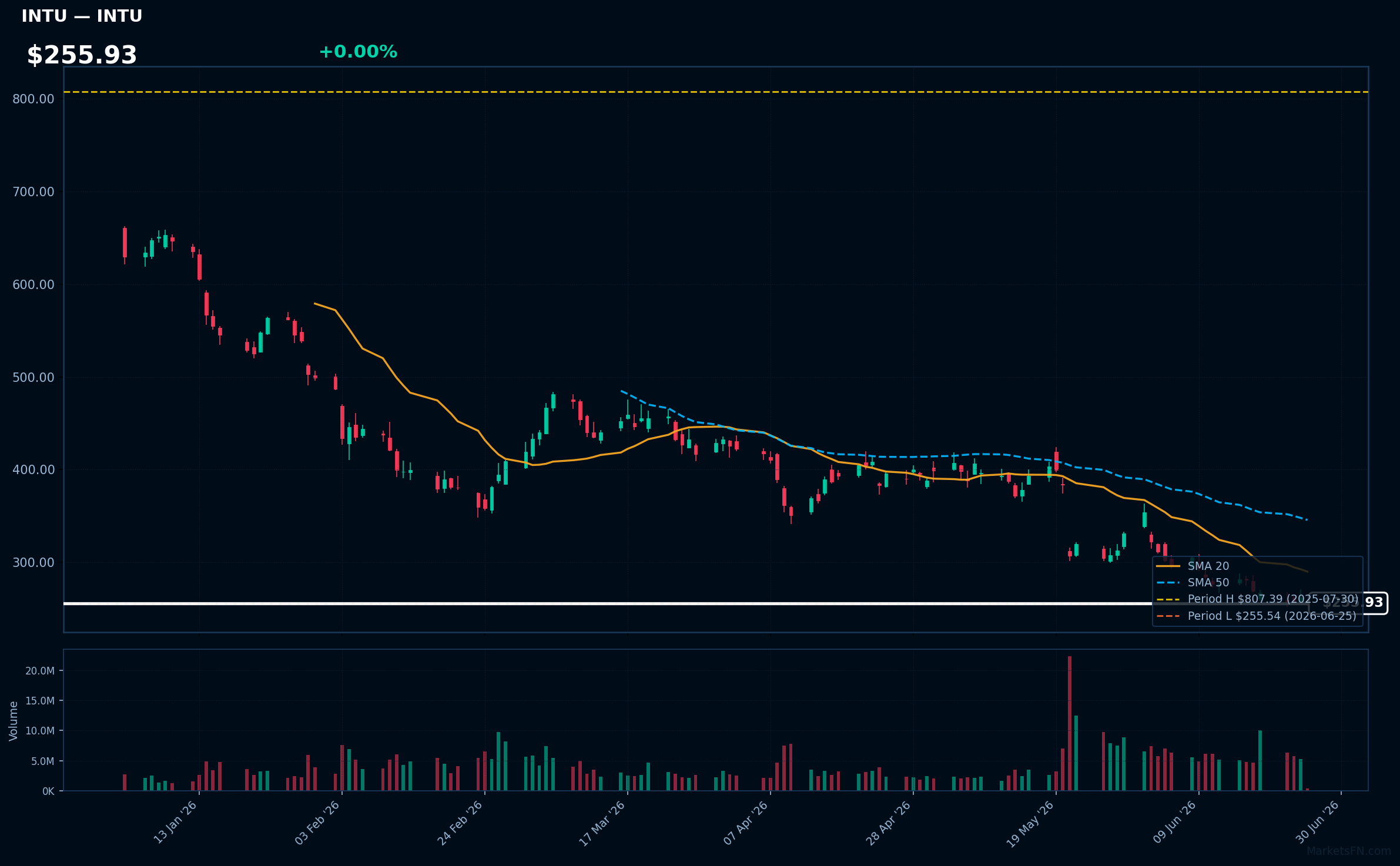Click the 17 Mar '26 date label
The image size is (1400, 866).
pos(602,823)
